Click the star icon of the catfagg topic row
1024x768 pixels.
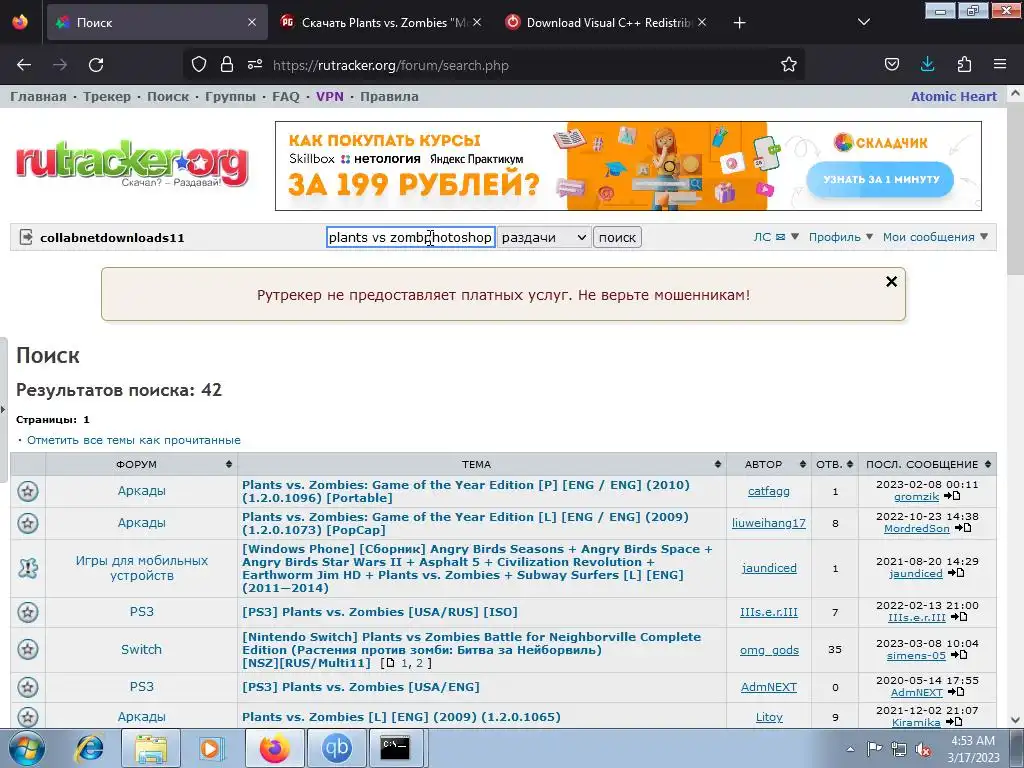27,491
